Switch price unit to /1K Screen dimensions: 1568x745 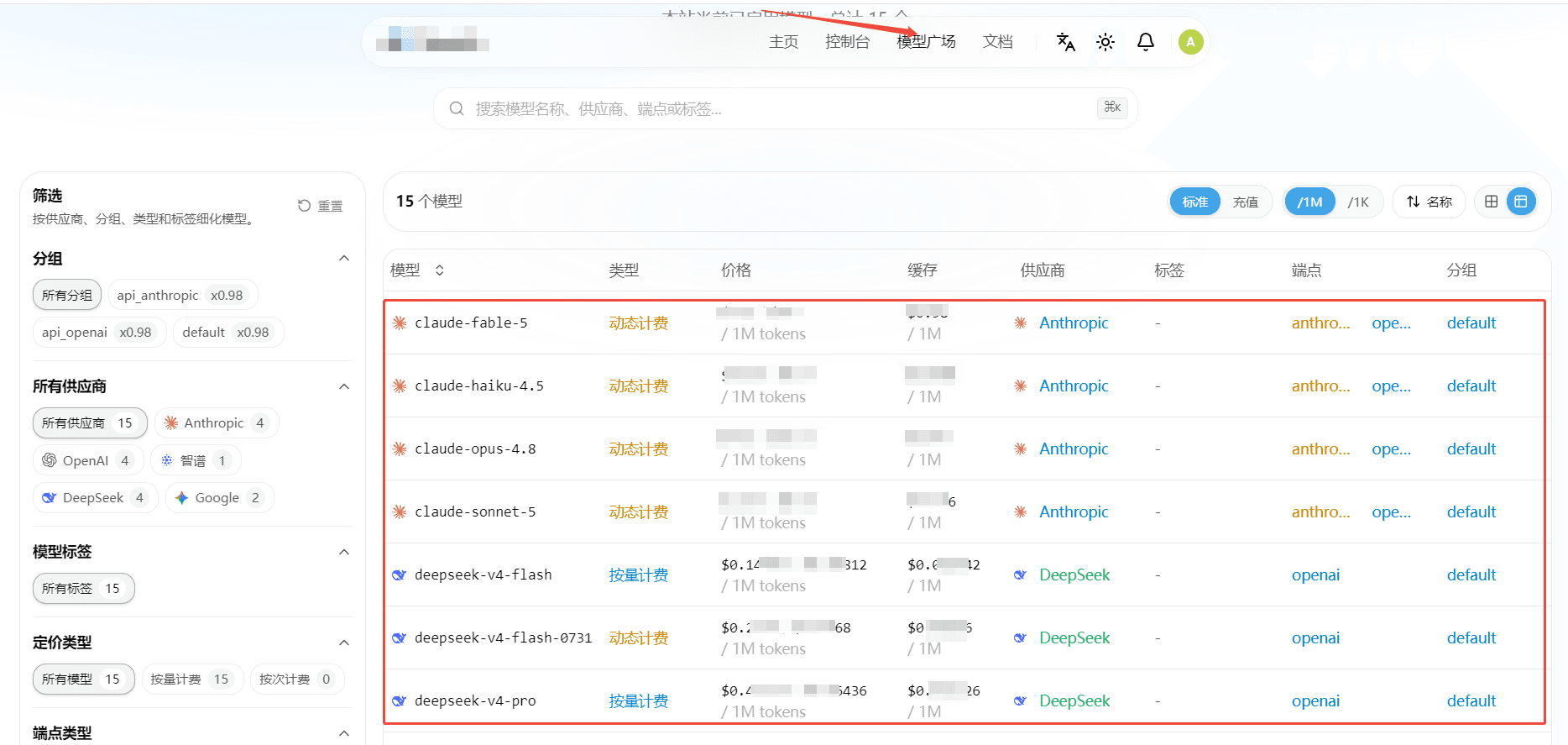tap(1358, 202)
